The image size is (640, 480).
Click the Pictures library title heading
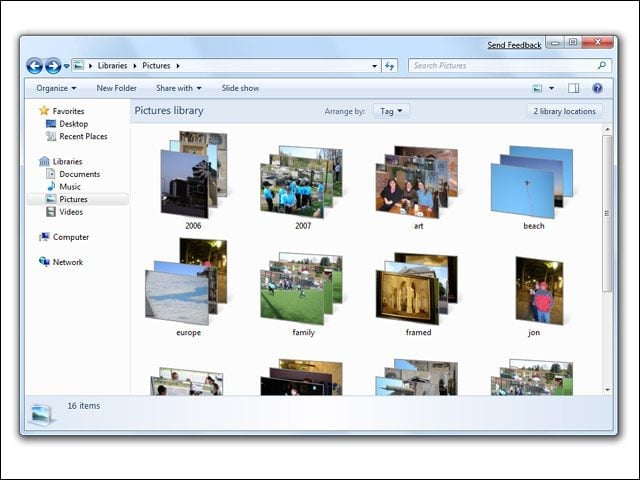[169, 111]
